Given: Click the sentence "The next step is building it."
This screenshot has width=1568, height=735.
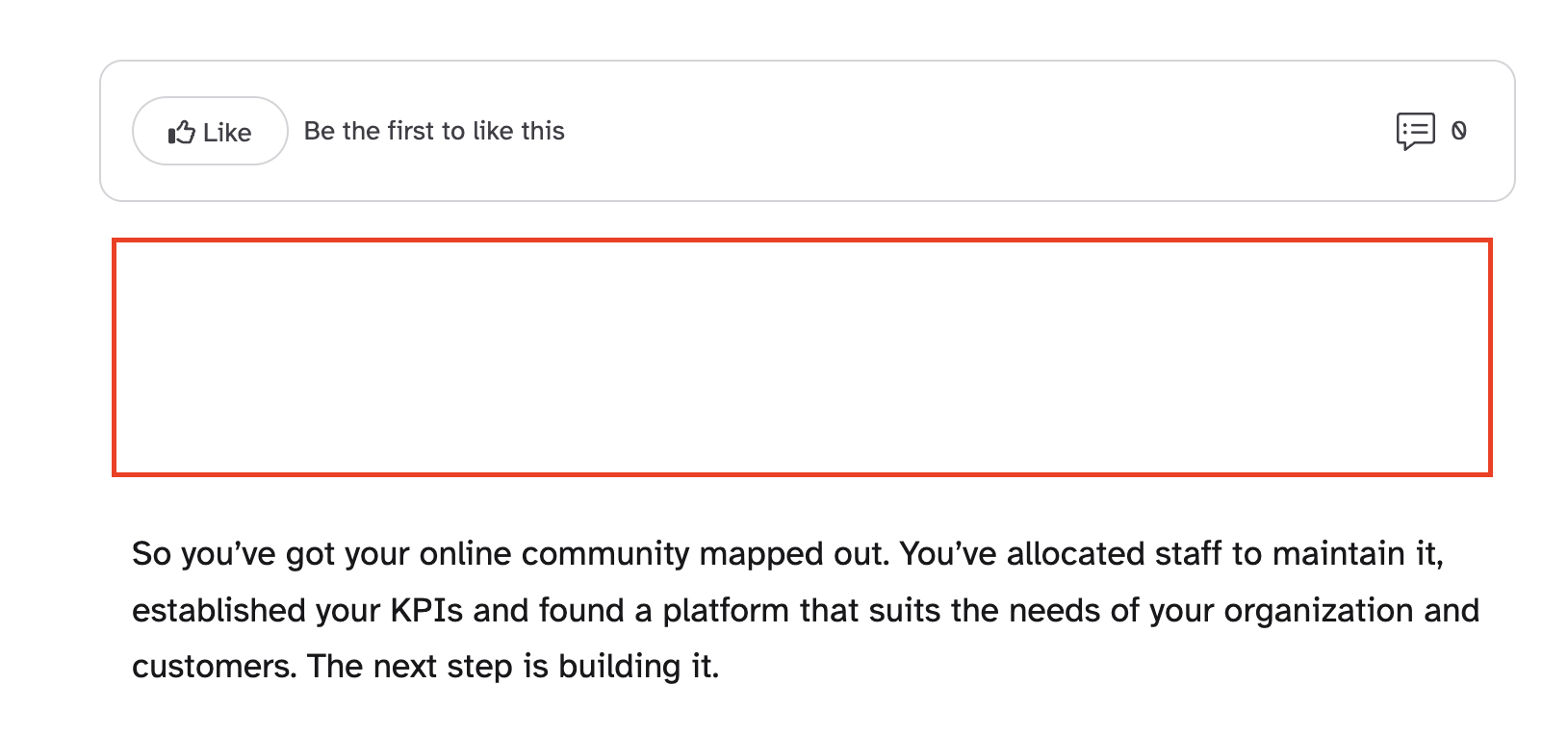Looking at the screenshot, I should click(513, 667).
